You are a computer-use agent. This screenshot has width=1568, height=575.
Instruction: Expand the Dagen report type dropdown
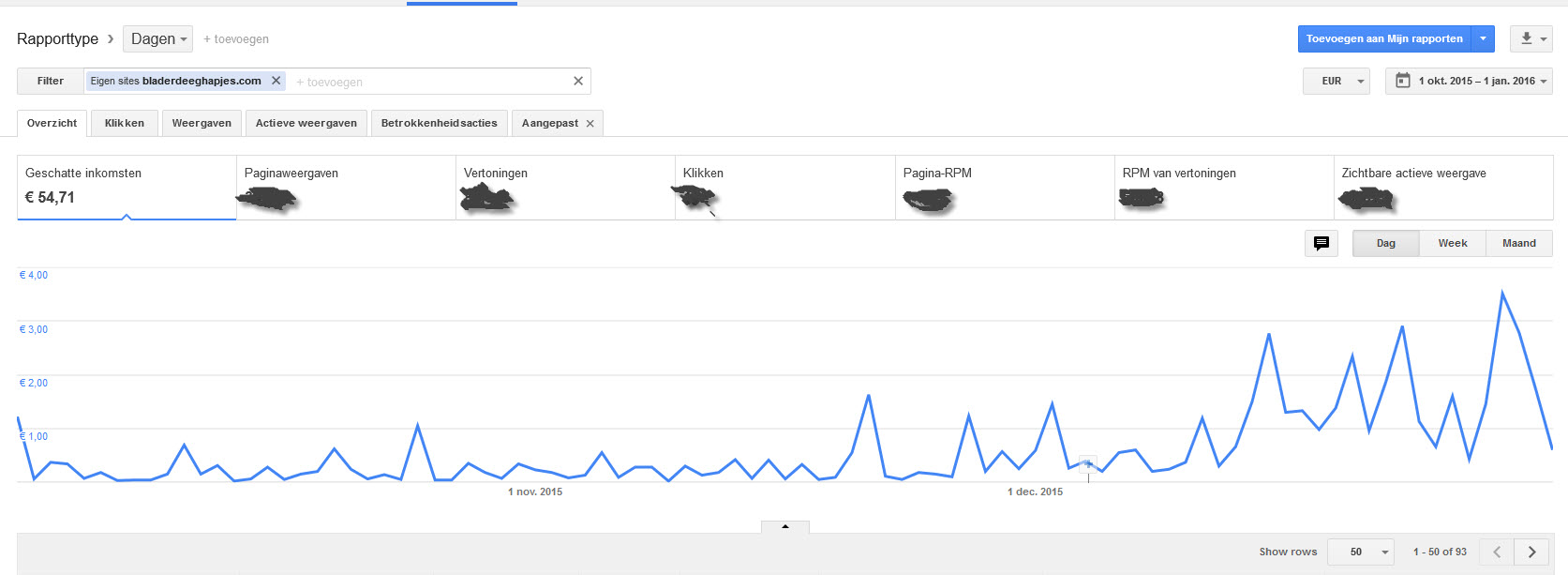pyautogui.click(x=158, y=38)
